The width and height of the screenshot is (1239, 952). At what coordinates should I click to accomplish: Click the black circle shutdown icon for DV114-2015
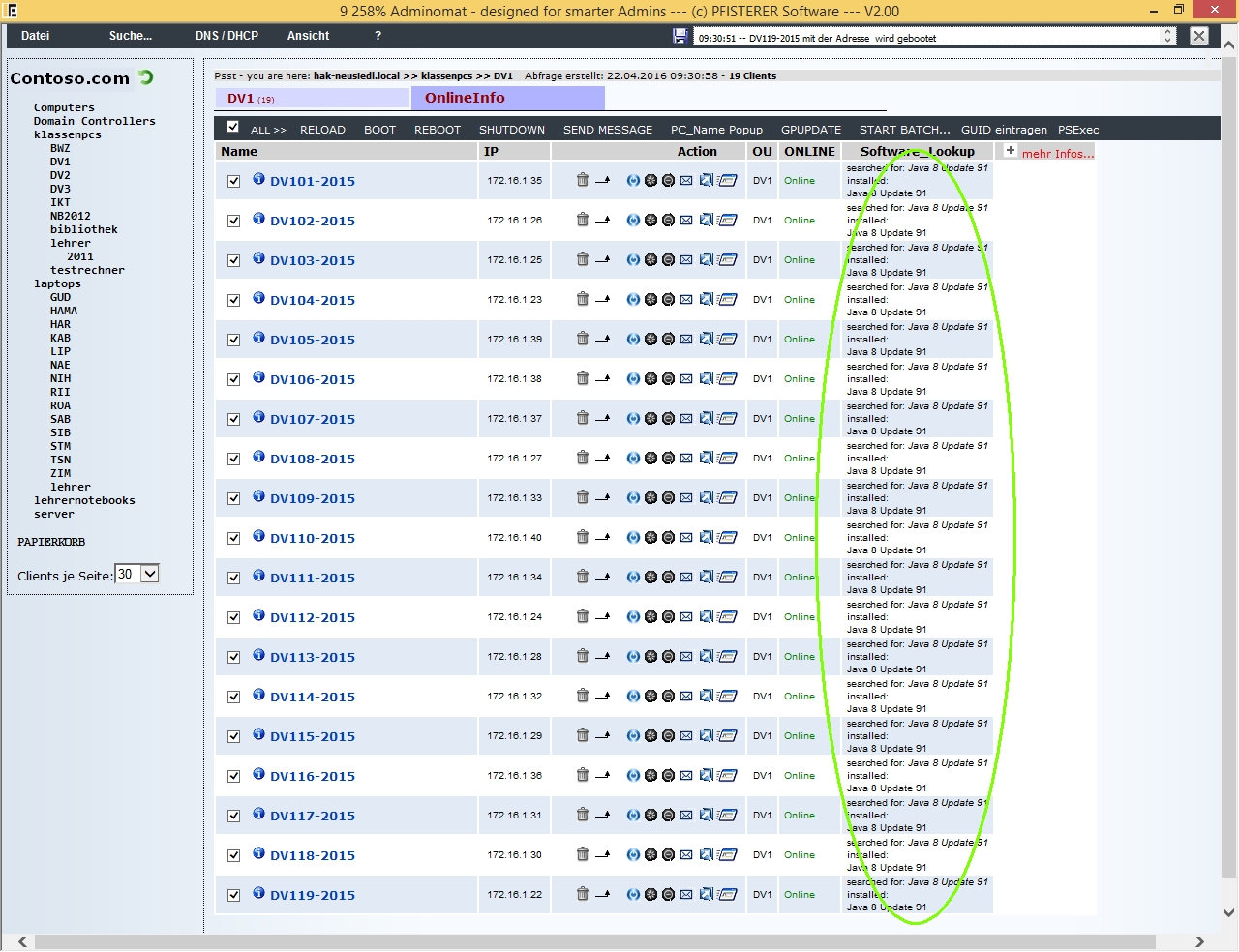[x=668, y=697]
